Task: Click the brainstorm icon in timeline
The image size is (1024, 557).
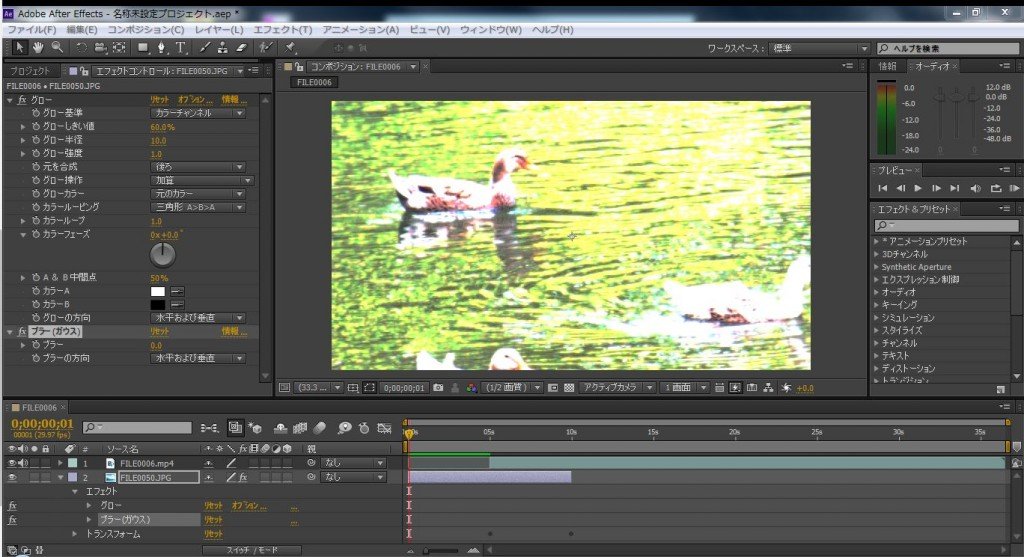Action: point(344,428)
